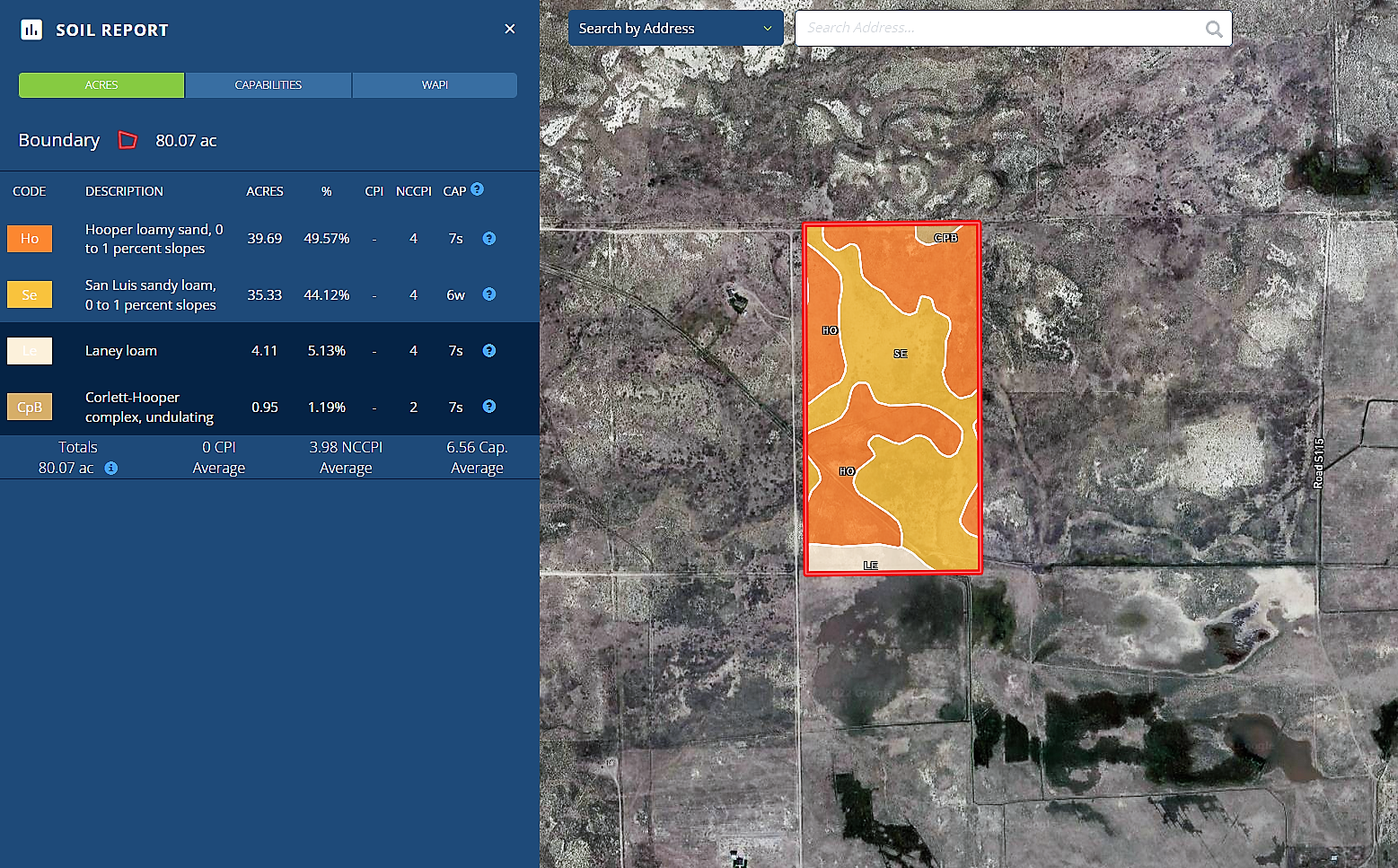Close the Soil Report panel
The height and width of the screenshot is (868, 1398).
coord(510,29)
